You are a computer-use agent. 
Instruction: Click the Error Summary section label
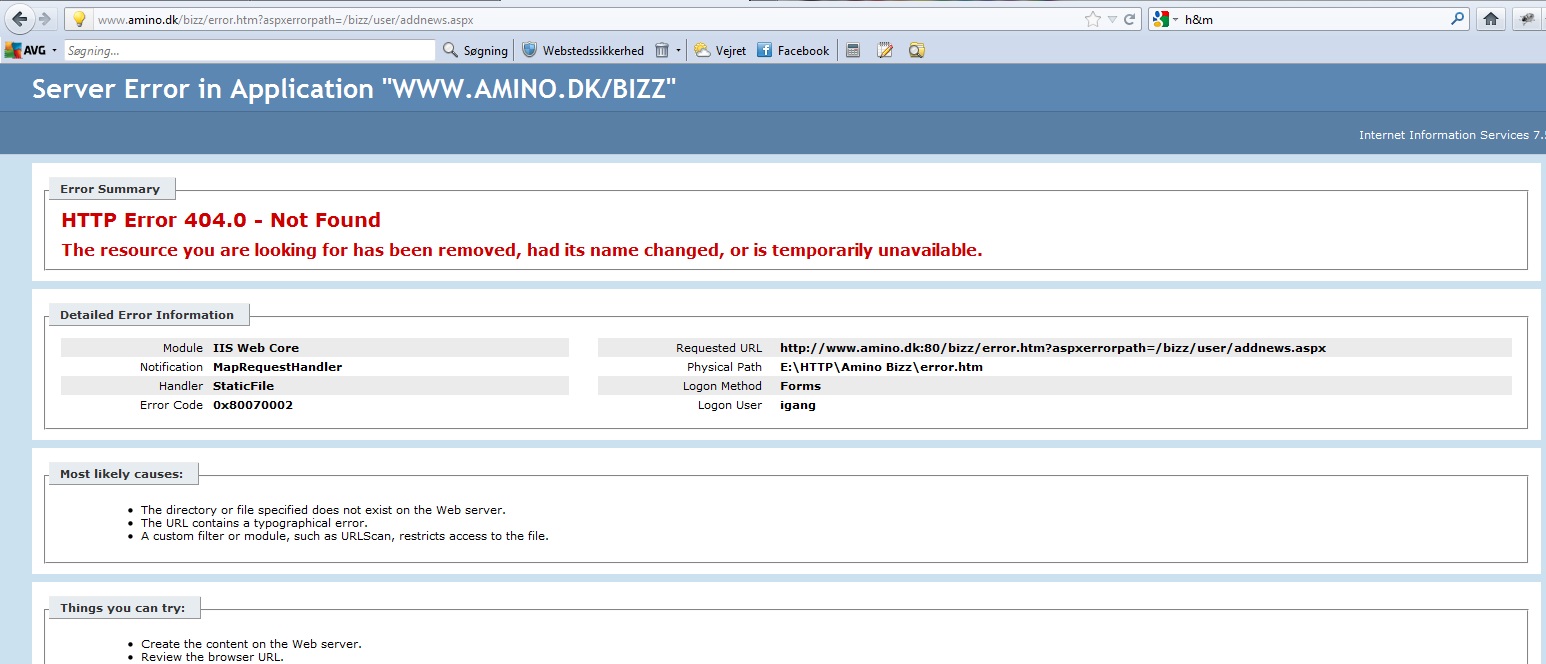click(110, 189)
